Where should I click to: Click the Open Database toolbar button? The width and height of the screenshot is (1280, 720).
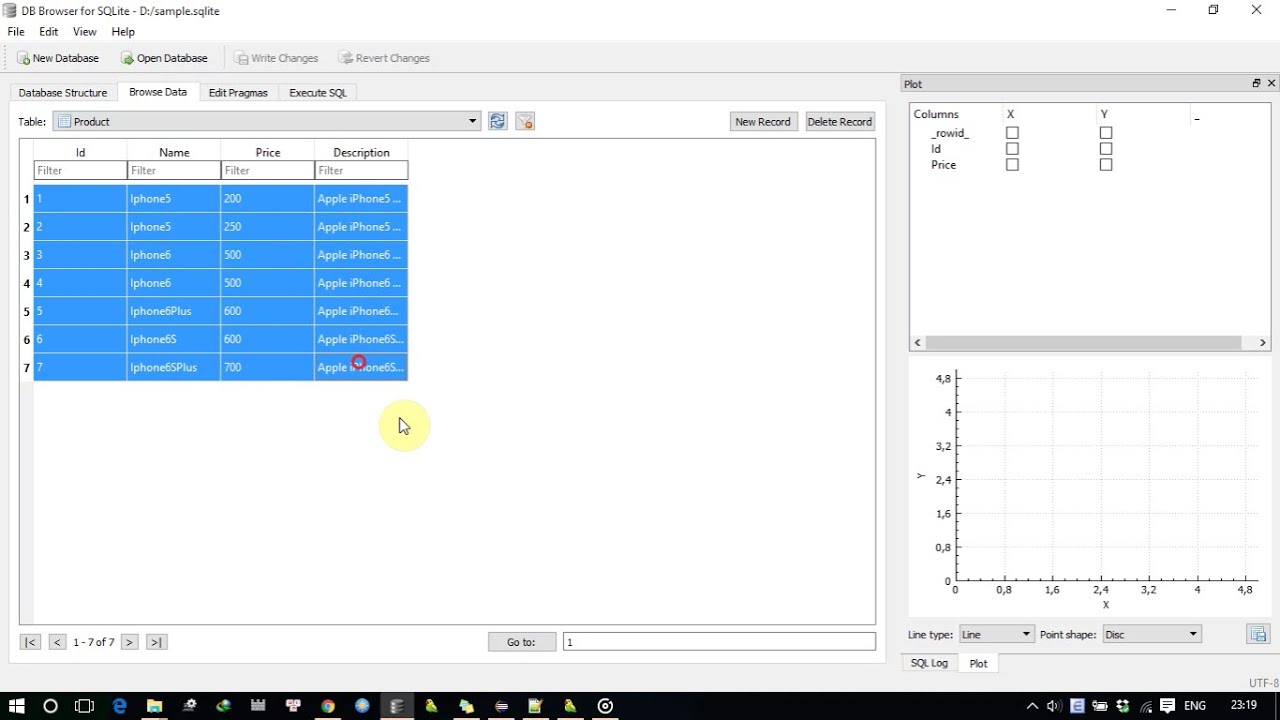164,58
